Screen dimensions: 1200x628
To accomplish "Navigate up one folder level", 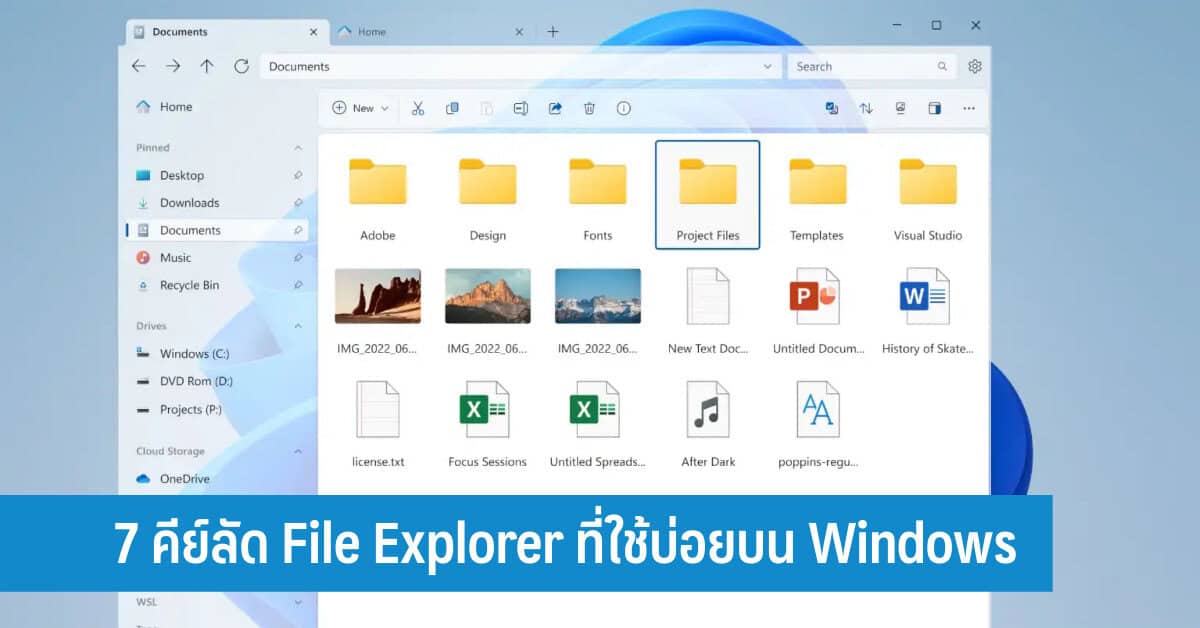I will (x=207, y=66).
